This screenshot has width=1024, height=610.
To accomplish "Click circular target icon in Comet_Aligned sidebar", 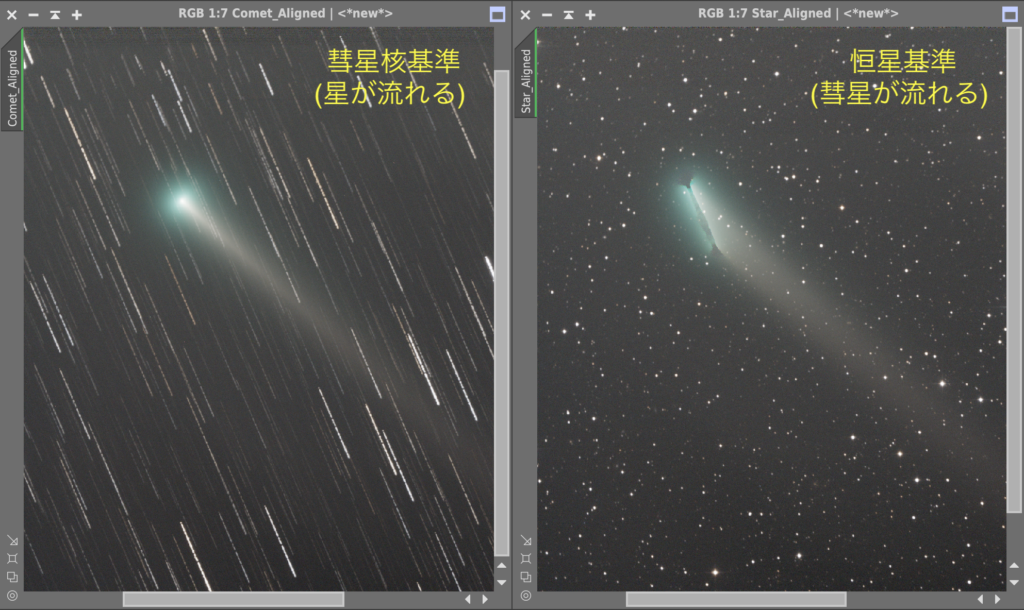I will pos(12,595).
